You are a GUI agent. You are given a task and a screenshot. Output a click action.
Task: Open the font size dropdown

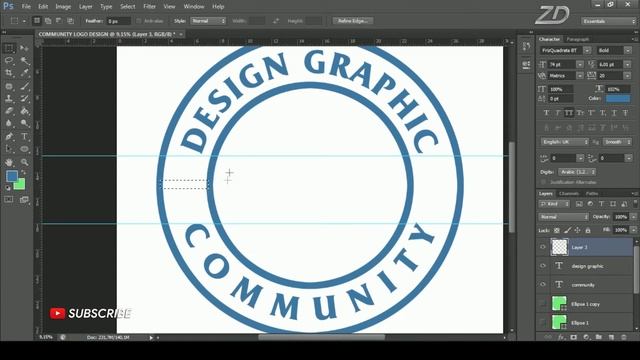580,64
